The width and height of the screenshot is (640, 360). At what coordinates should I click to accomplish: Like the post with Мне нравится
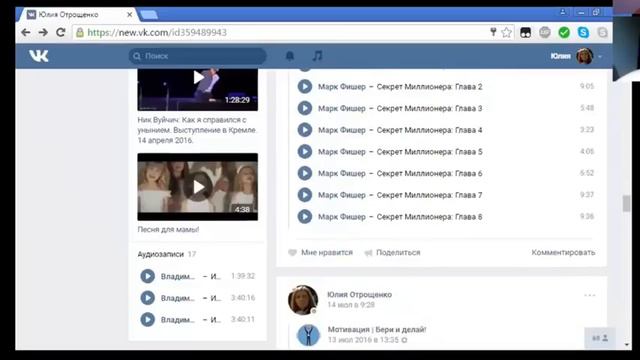pyautogui.click(x=320, y=253)
